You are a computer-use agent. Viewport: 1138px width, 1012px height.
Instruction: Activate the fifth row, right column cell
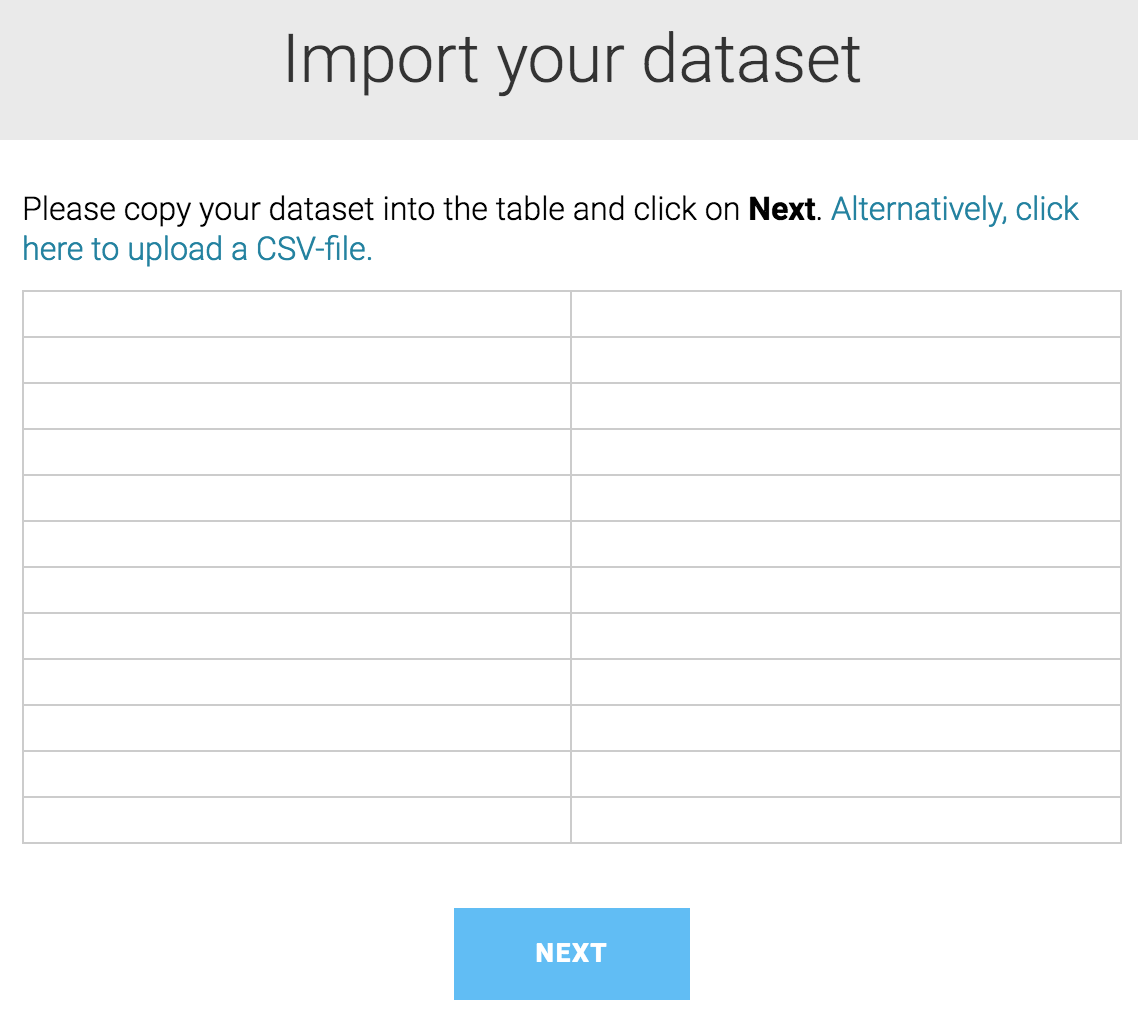[845, 498]
